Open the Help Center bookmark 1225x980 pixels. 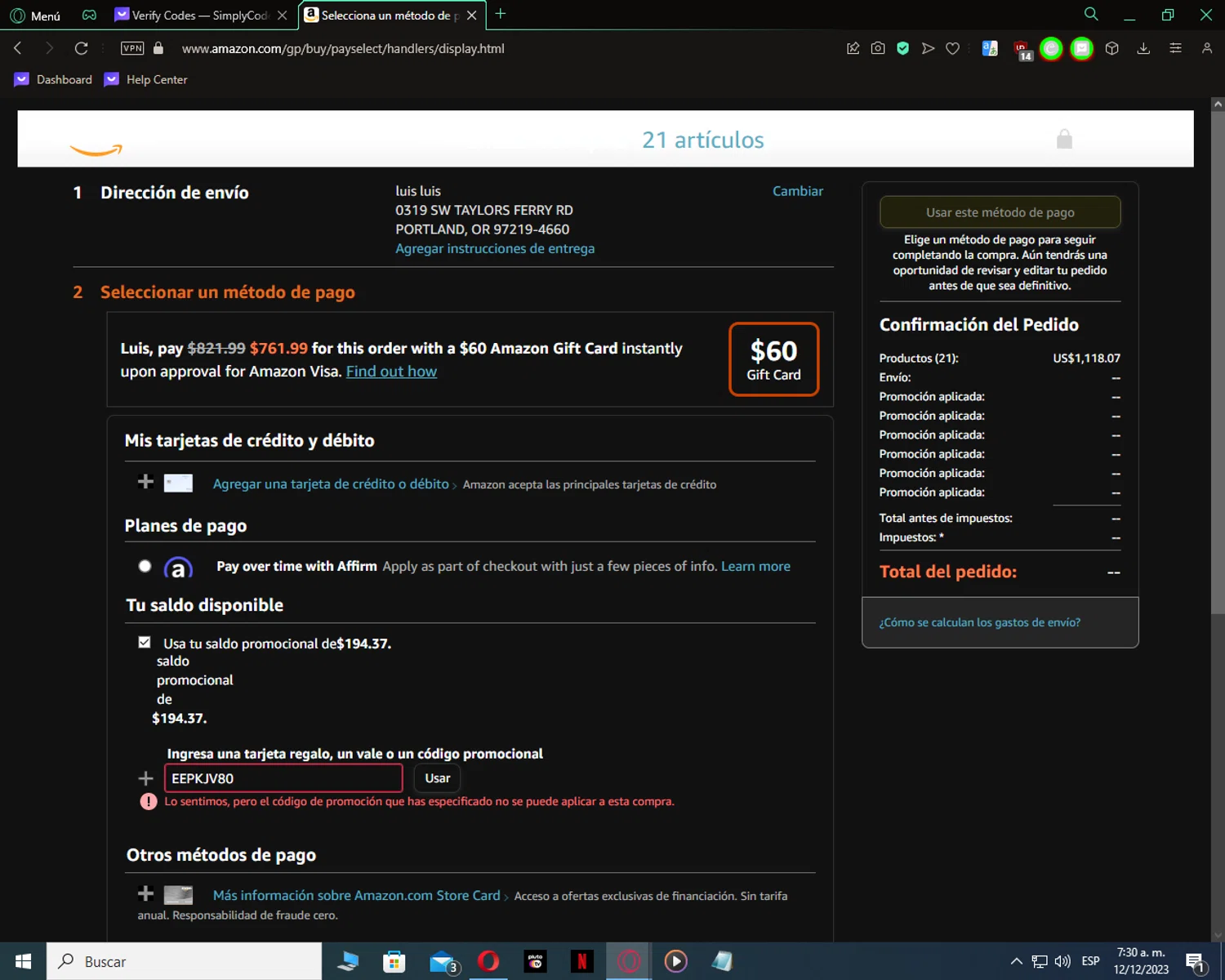click(x=145, y=79)
